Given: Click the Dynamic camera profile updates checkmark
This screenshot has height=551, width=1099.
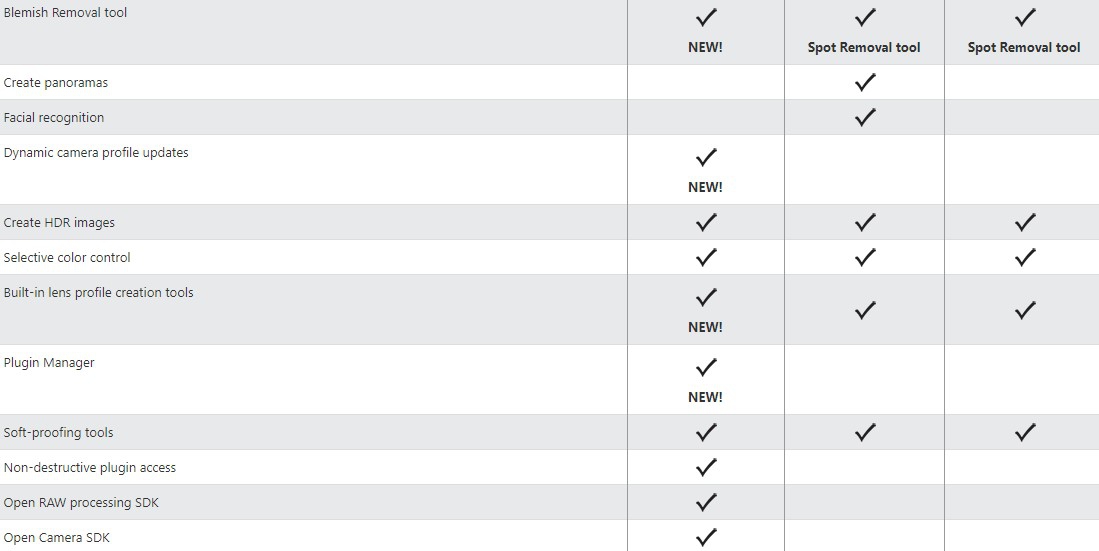Looking at the screenshot, I should (x=705, y=157).
